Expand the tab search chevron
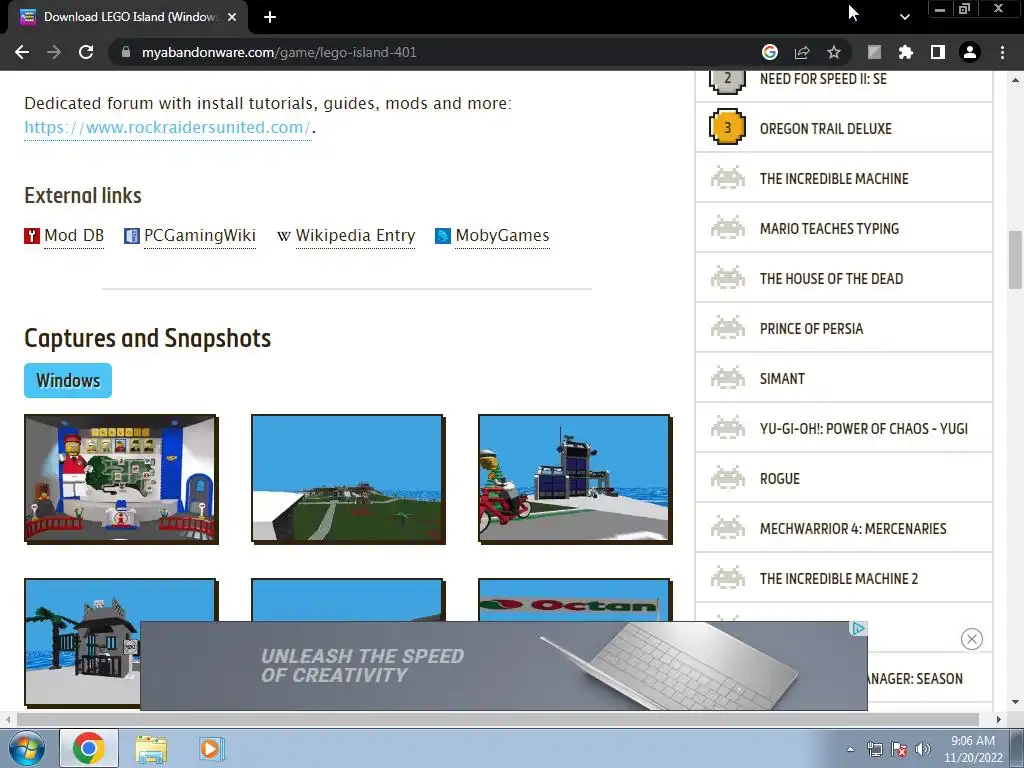 (904, 17)
